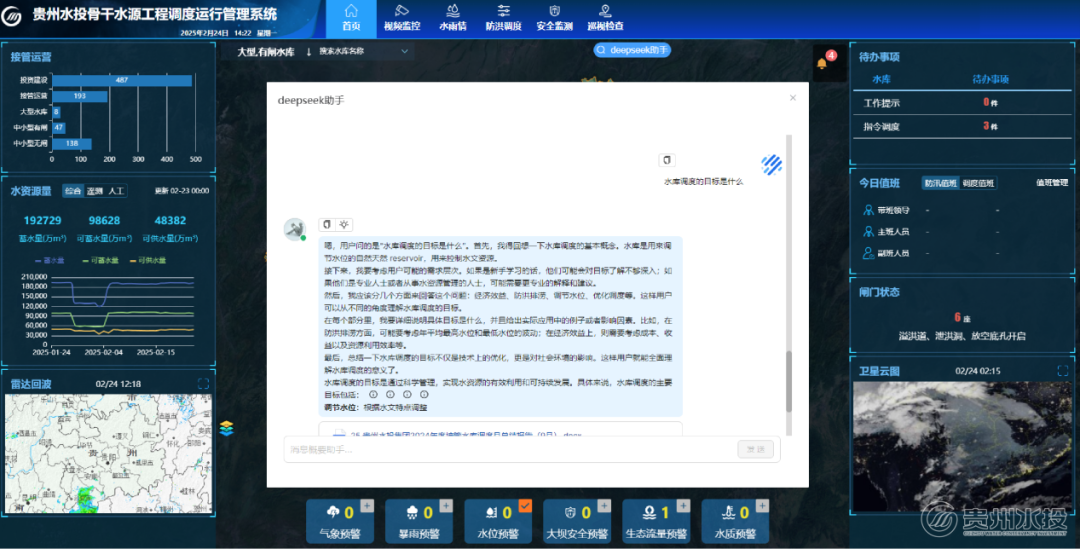The image size is (1080, 549).
Task: Click the 生态流量预警 flow icon
Action: [649, 512]
